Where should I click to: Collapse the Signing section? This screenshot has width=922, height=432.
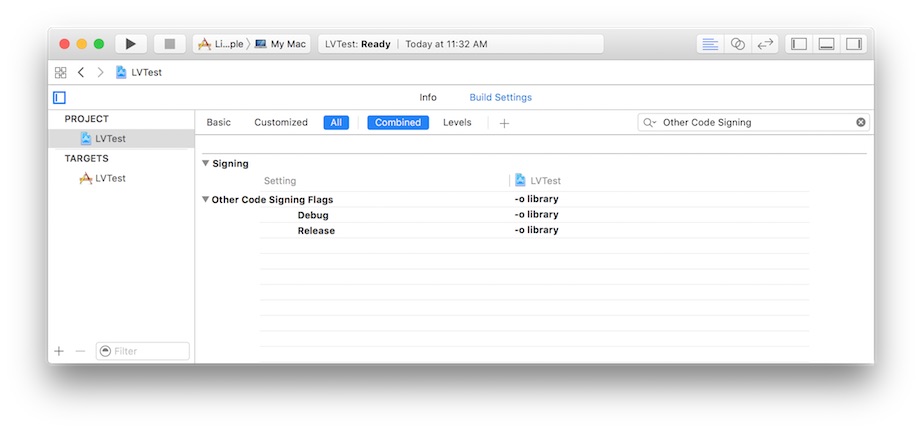tap(205, 163)
